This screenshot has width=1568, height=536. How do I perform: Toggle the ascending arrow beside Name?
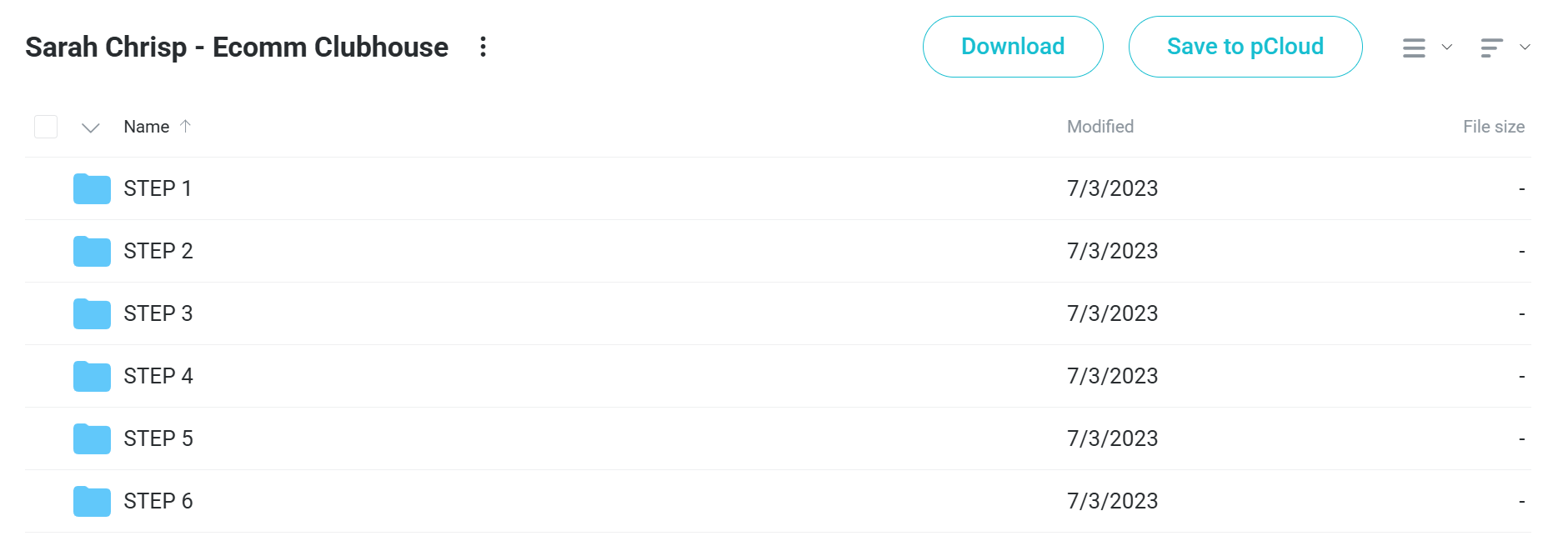pyautogui.click(x=185, y=126)
